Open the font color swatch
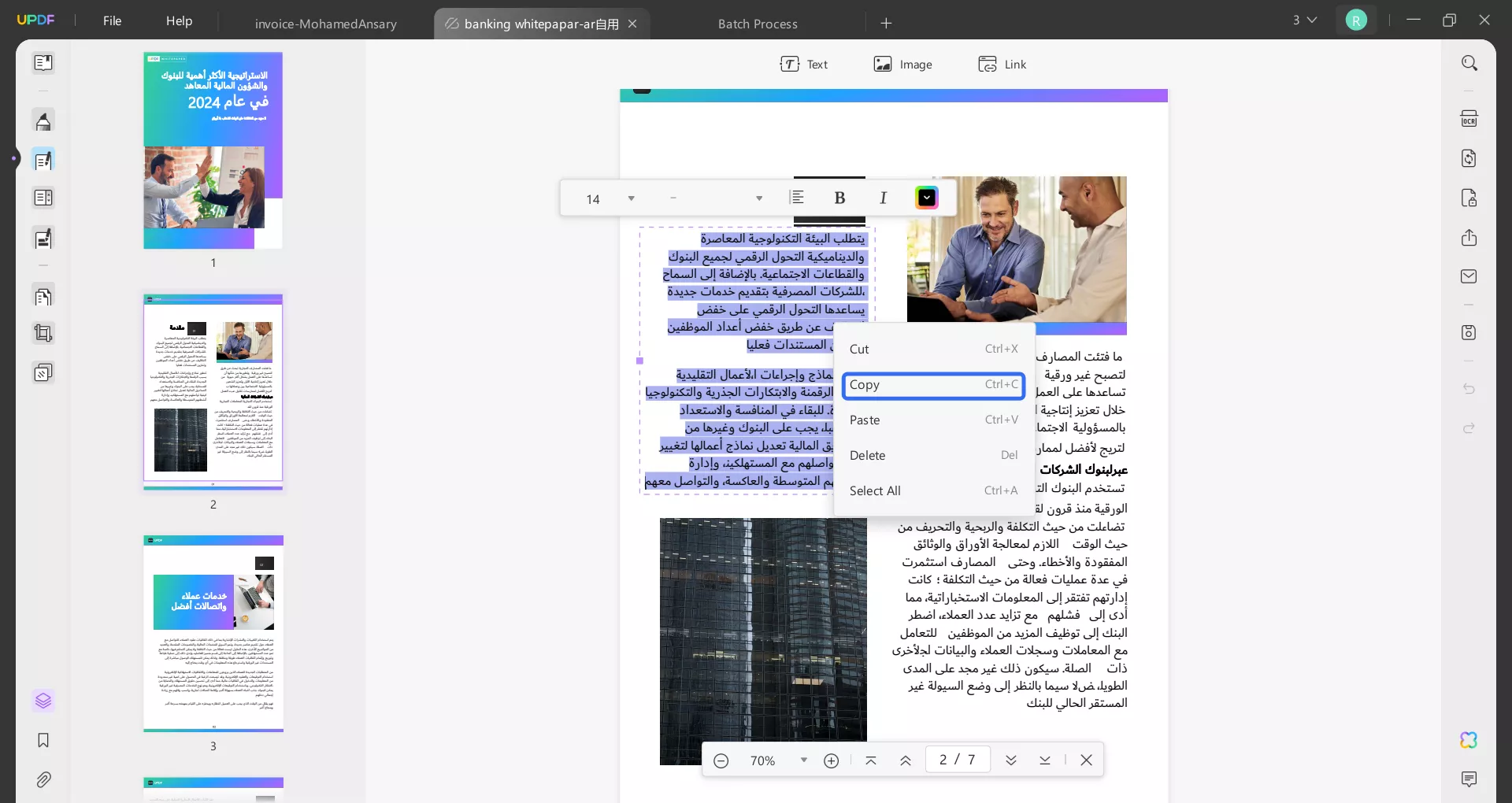The image size is (1512, 803). pos(927,198)
